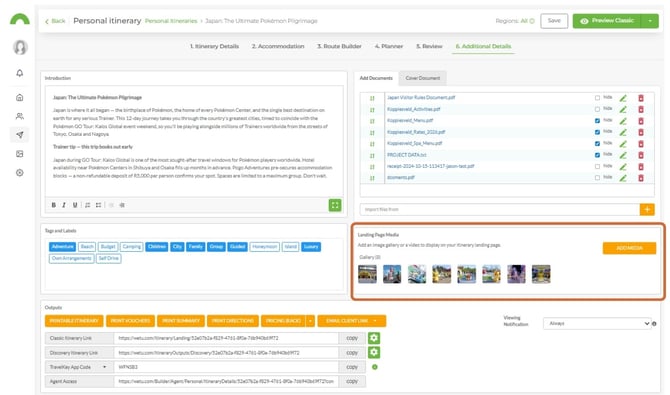
Task: Delete PROJECT DATA.txt entry
Action: click(x=641, y=155)
